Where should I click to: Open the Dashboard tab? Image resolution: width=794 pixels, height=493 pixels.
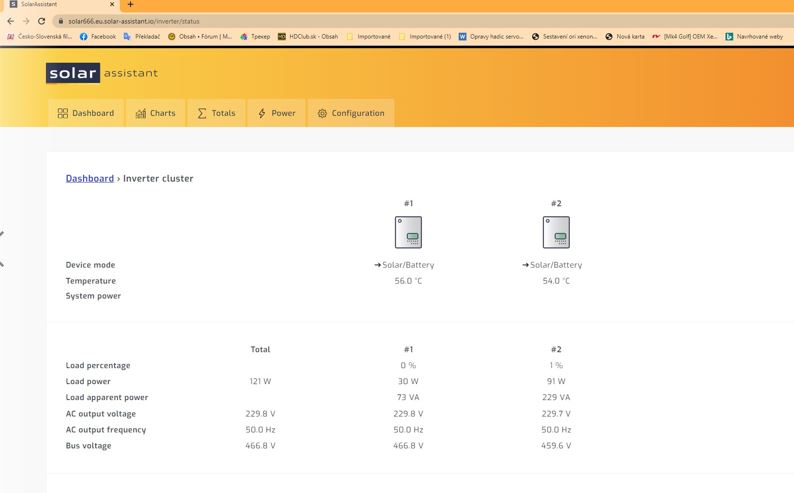point(85,113)
